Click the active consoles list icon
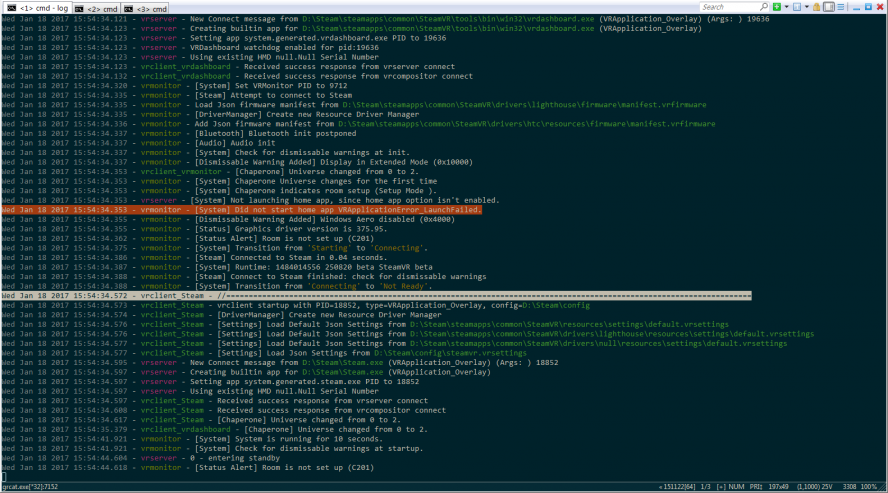This screenshot has width=888, height=493. pyautogui.click(x=798, y=7)
